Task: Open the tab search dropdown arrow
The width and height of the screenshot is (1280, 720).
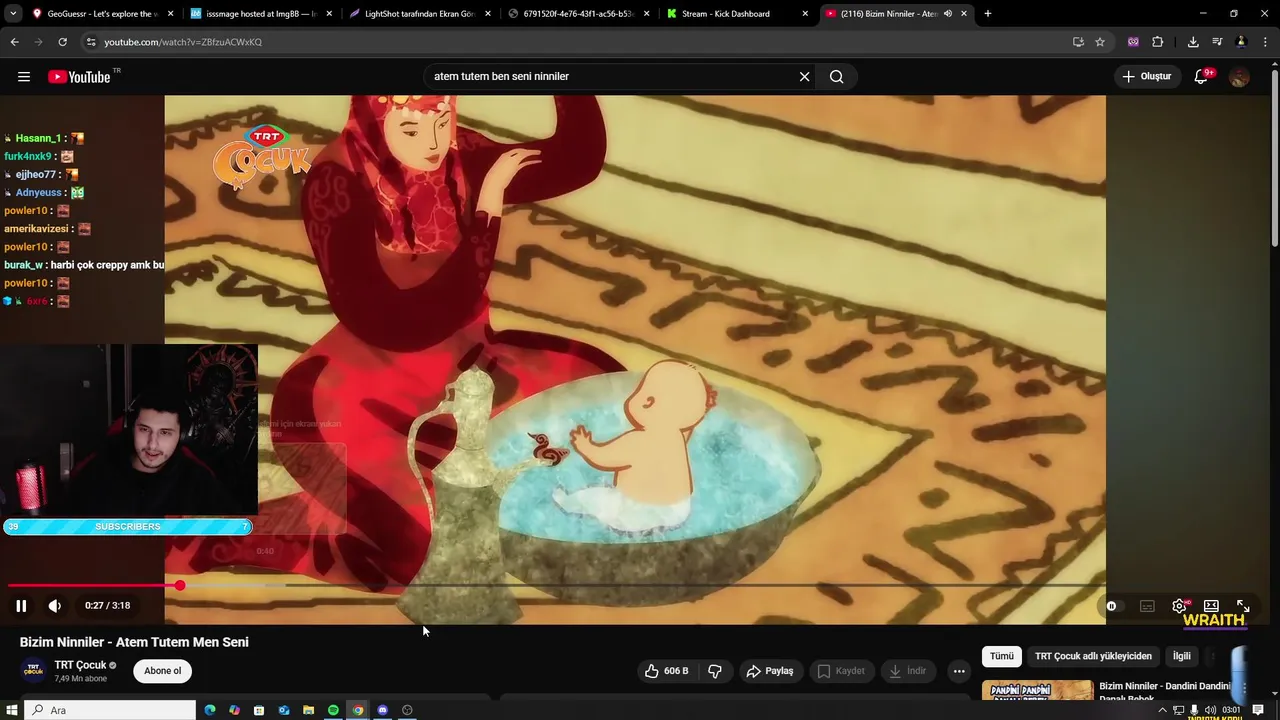Action: tap(13, 14)
